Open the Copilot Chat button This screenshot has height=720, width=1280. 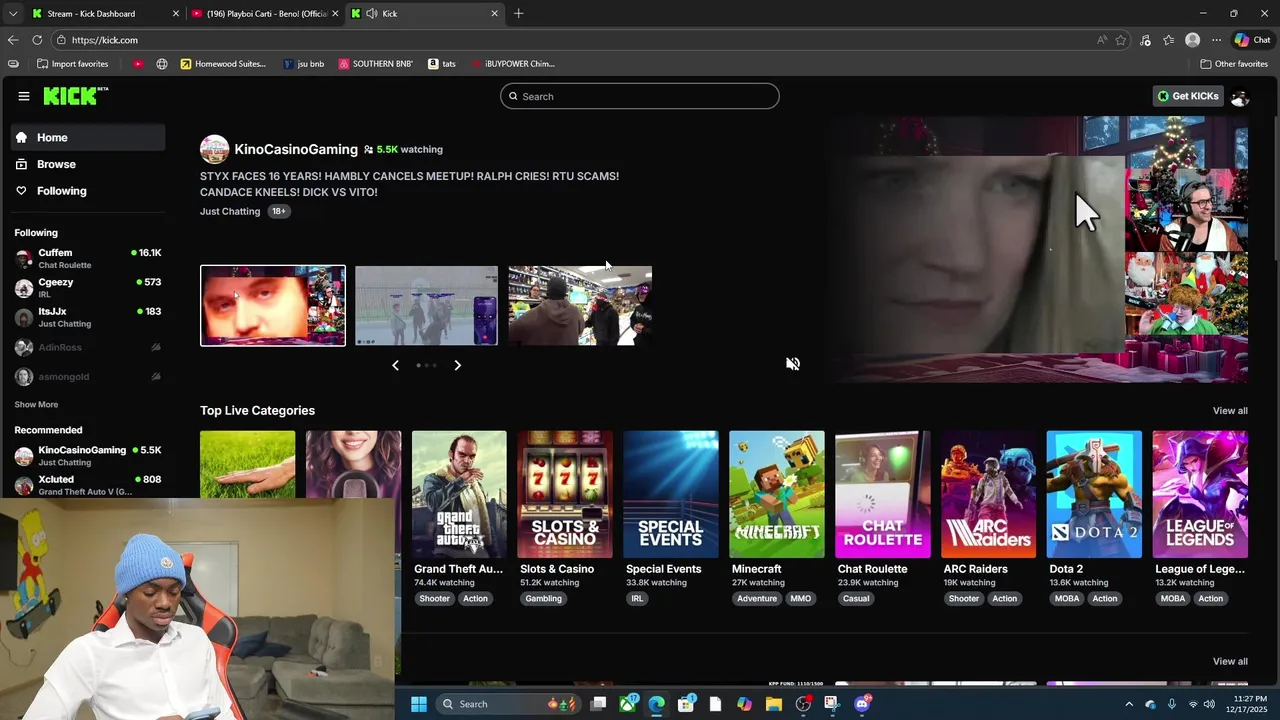pyautogui.click(x=1253, y=40)
